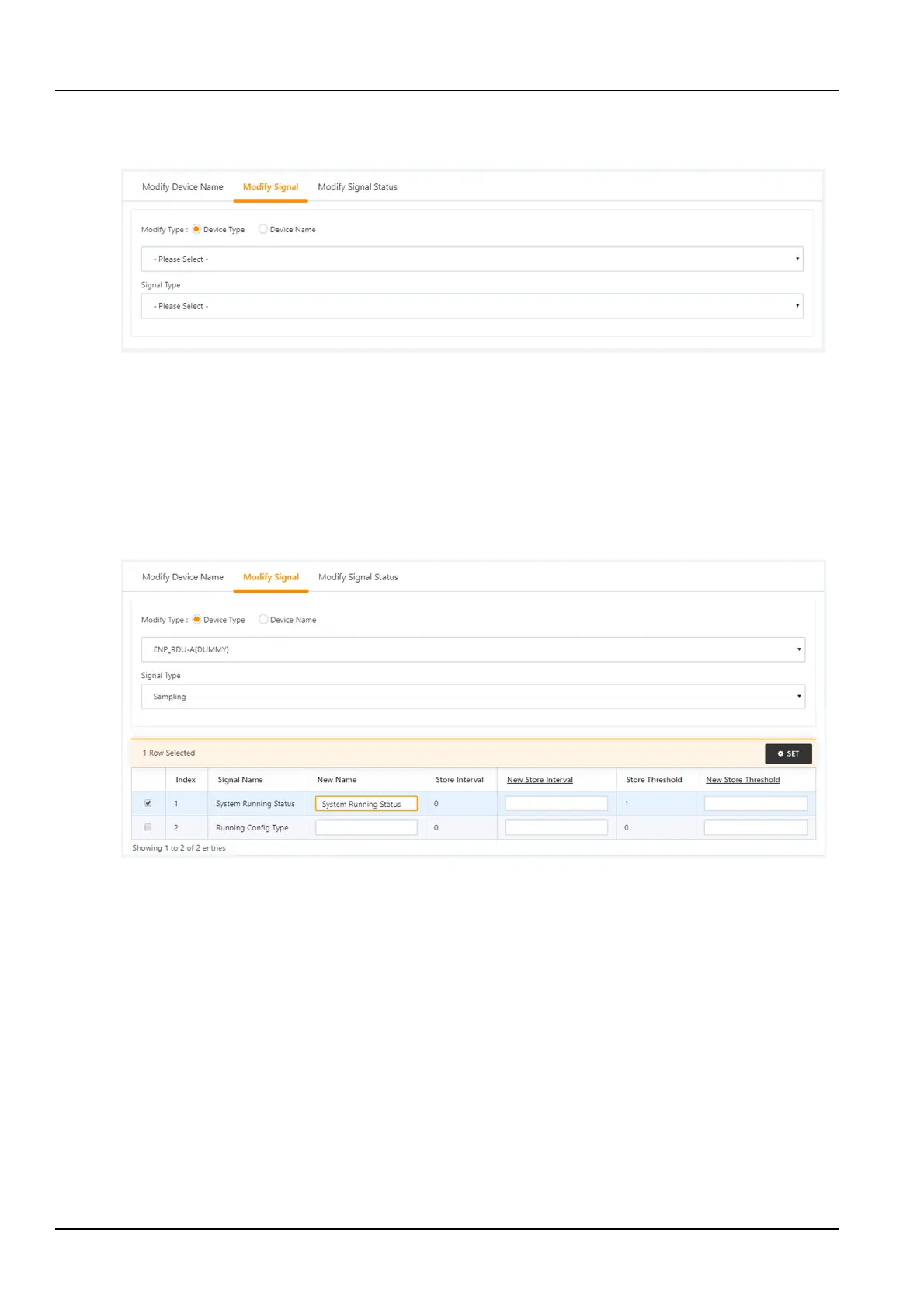
Task: Focus New Store Threshold field for System Running Status
Action: [x=756, y=804]
